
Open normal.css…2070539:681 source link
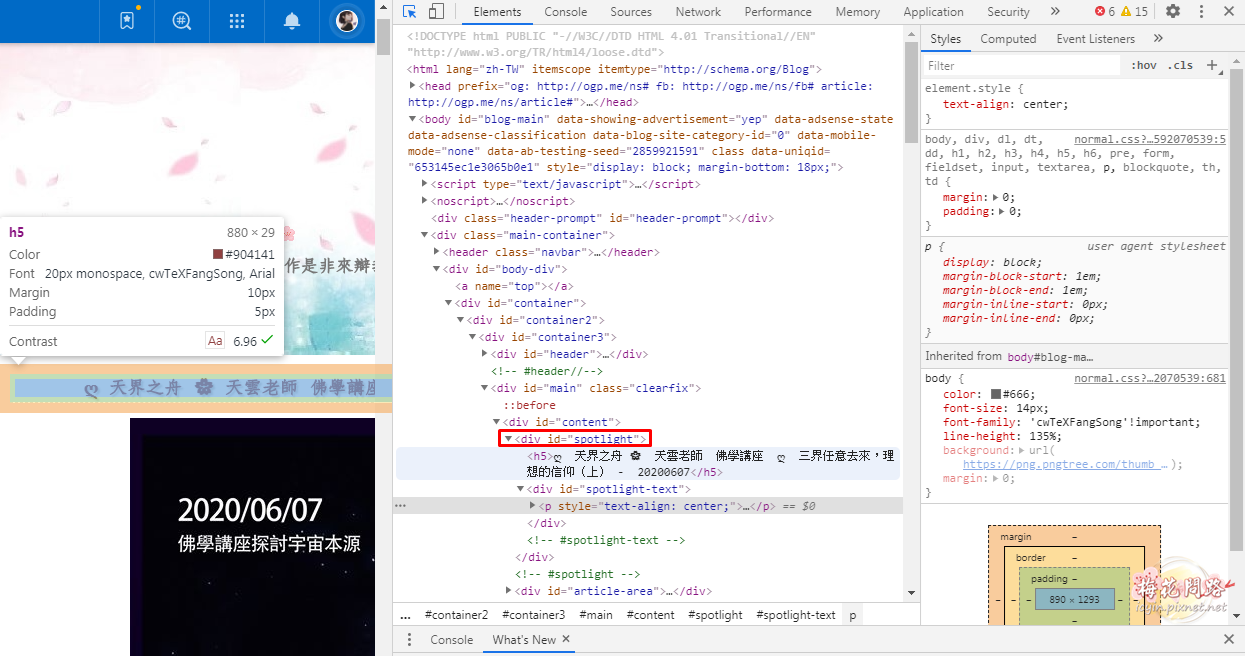coord(1150,379)
